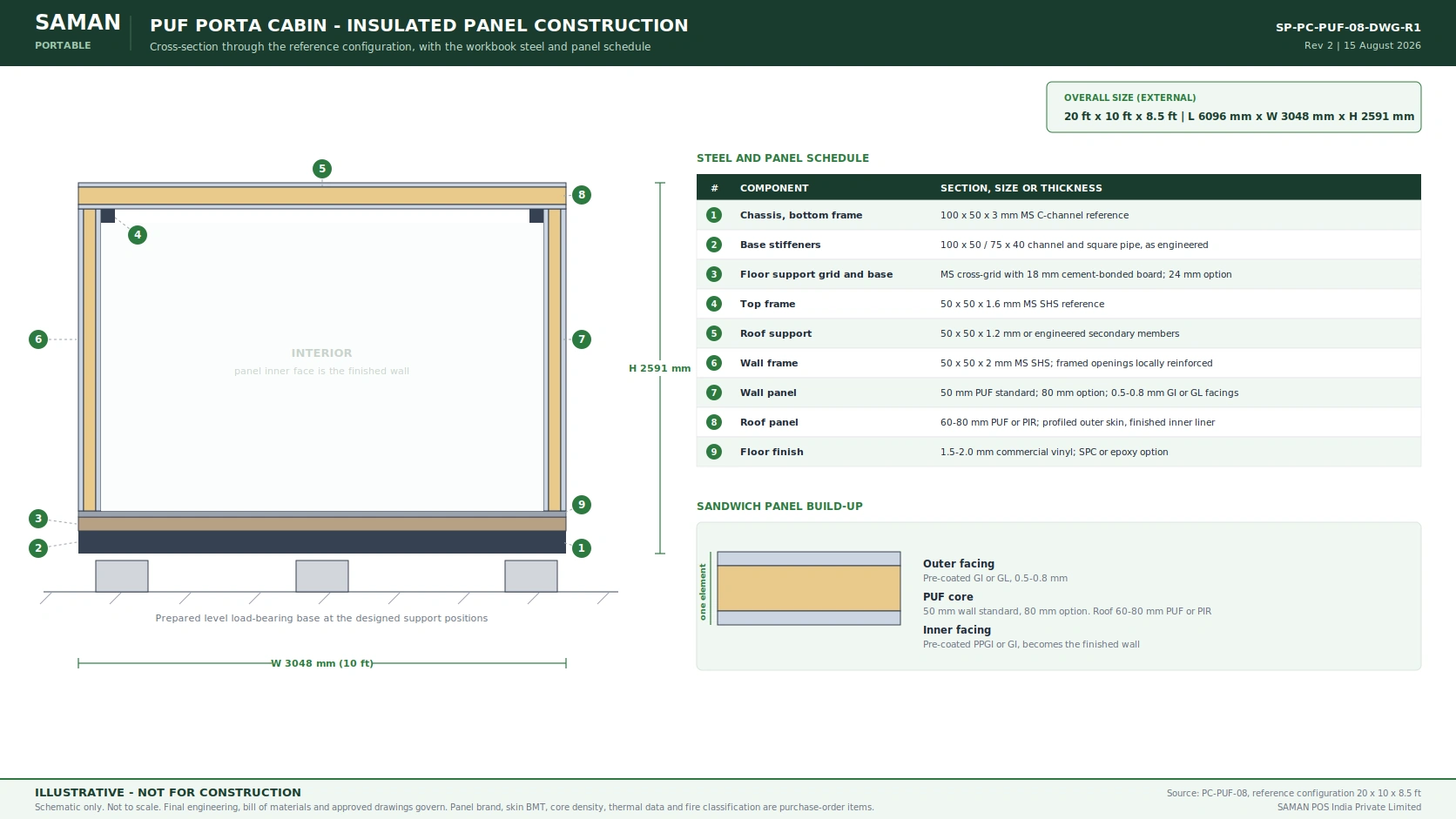Click the title 'PUF PORTA CABIN - INSULATED PANEL CONSTRUCTION'
This screenshot has height=819, width=1456.
419,26
